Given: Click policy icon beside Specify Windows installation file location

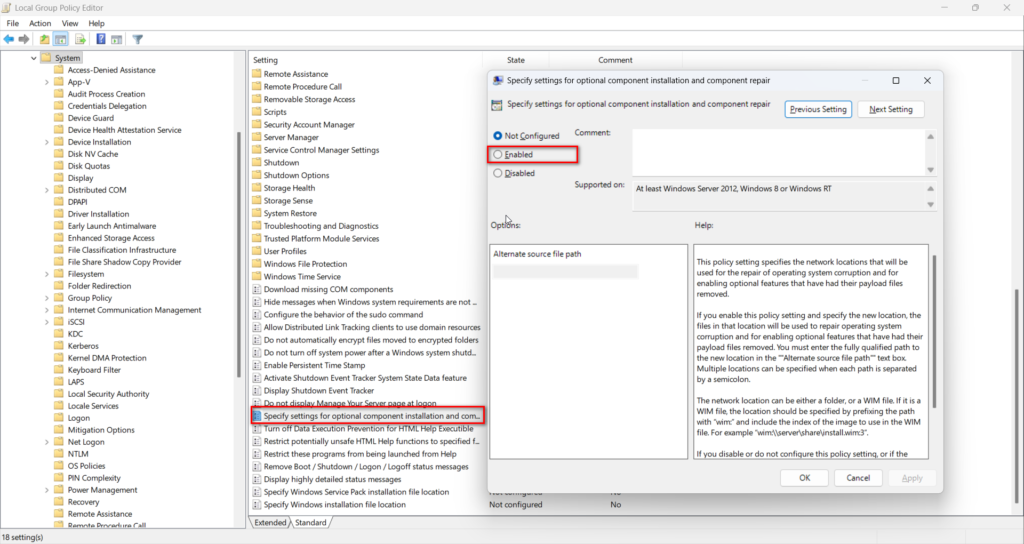Looking at the screenshot, I should click(x=257, y=504).
